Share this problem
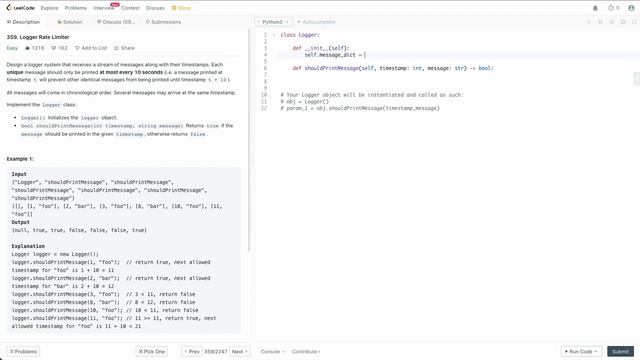 [x=124, y=48]
